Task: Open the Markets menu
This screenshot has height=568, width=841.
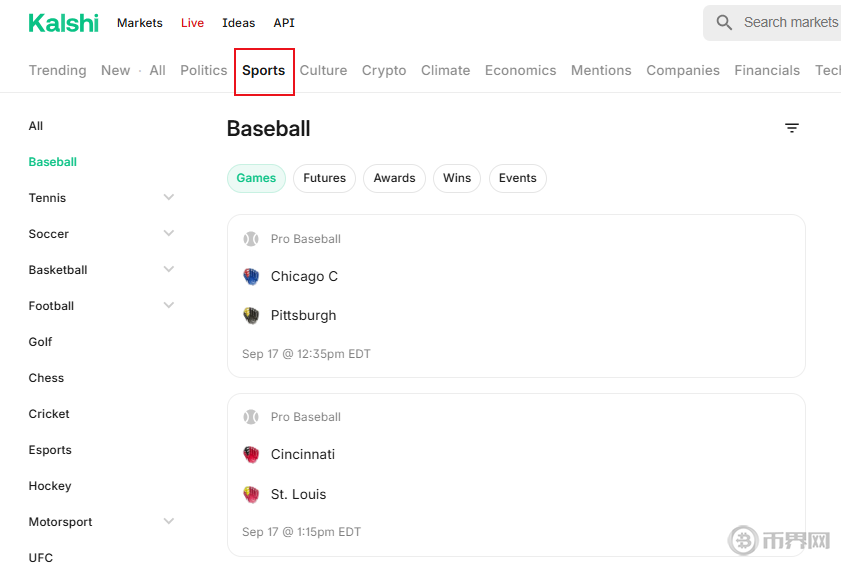Action: pyautogui.click(x=139, y=23)
